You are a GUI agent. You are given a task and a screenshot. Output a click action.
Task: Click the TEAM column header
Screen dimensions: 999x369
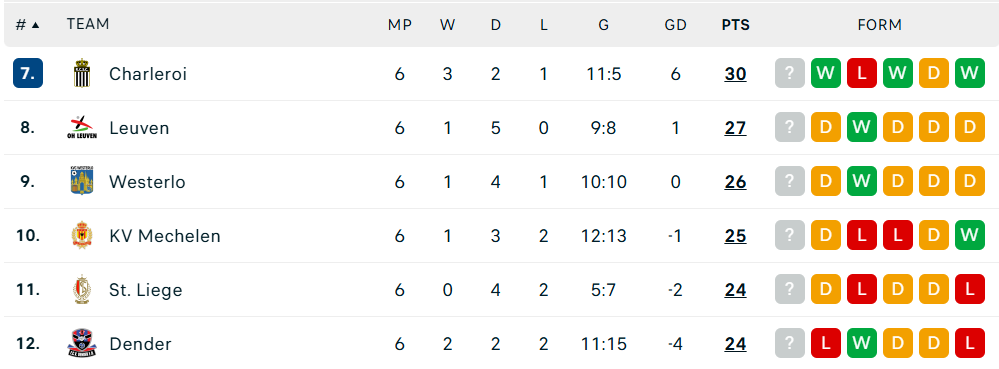pos(88,24)
